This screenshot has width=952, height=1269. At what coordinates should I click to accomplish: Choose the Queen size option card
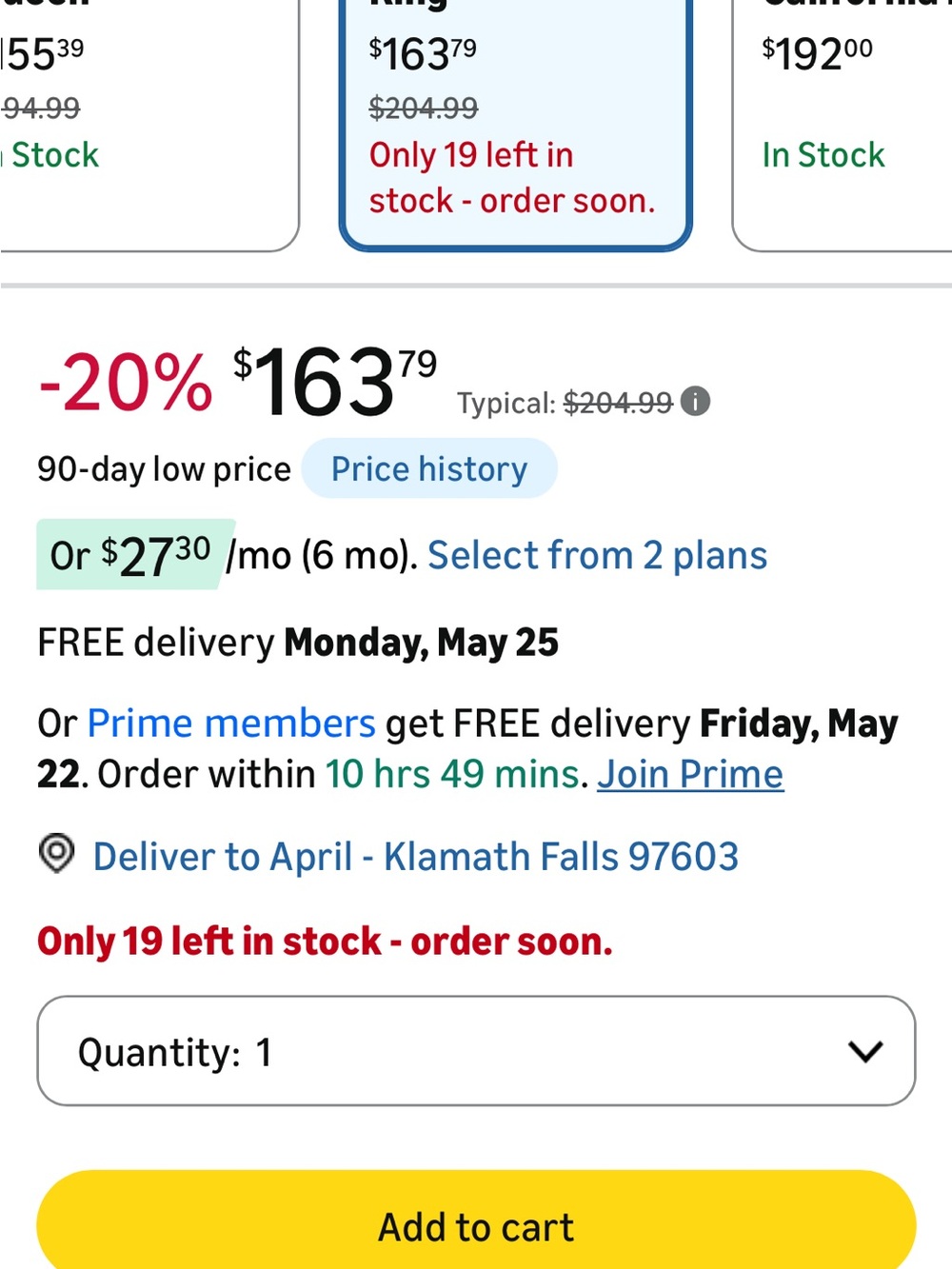click(x=148, y=124)
